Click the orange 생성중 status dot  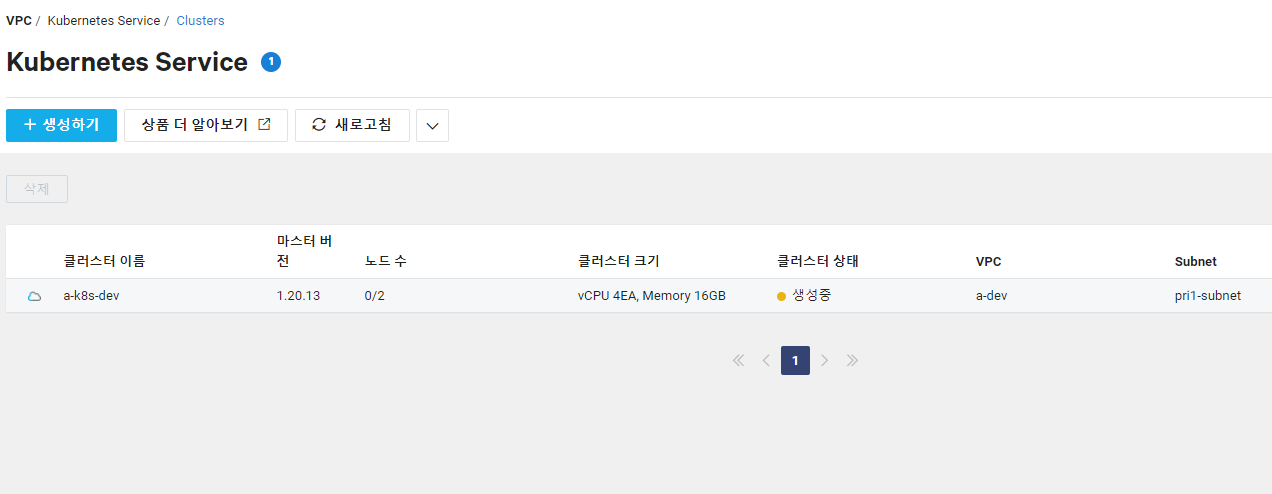click(x=782, y=296)
